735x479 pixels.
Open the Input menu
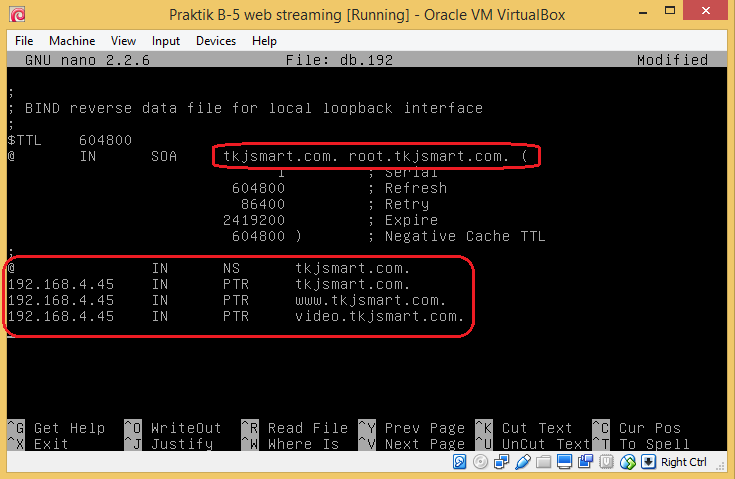(165, 41)
